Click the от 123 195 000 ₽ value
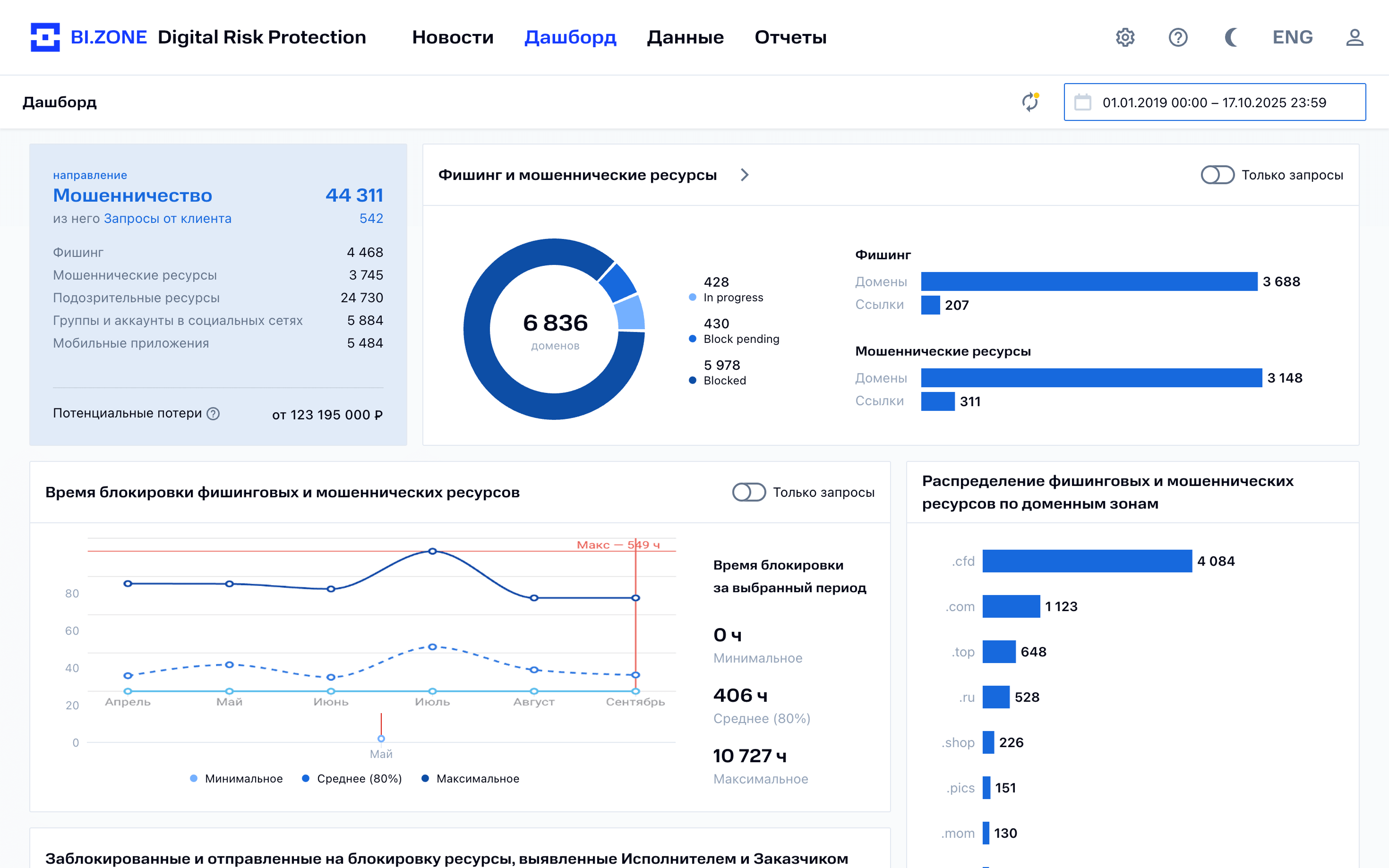1389x868 pixels. 327,415
